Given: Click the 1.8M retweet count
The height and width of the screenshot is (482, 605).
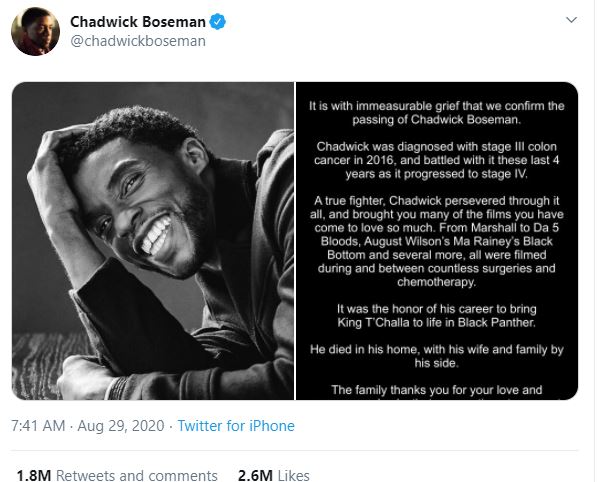Looking at the screenshot, I should (34, 475).
